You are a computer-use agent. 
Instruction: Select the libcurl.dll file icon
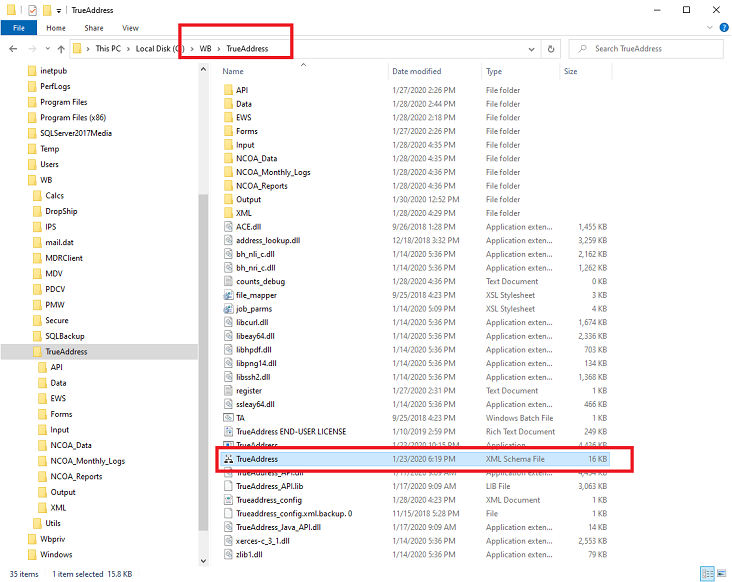[228, 322]
